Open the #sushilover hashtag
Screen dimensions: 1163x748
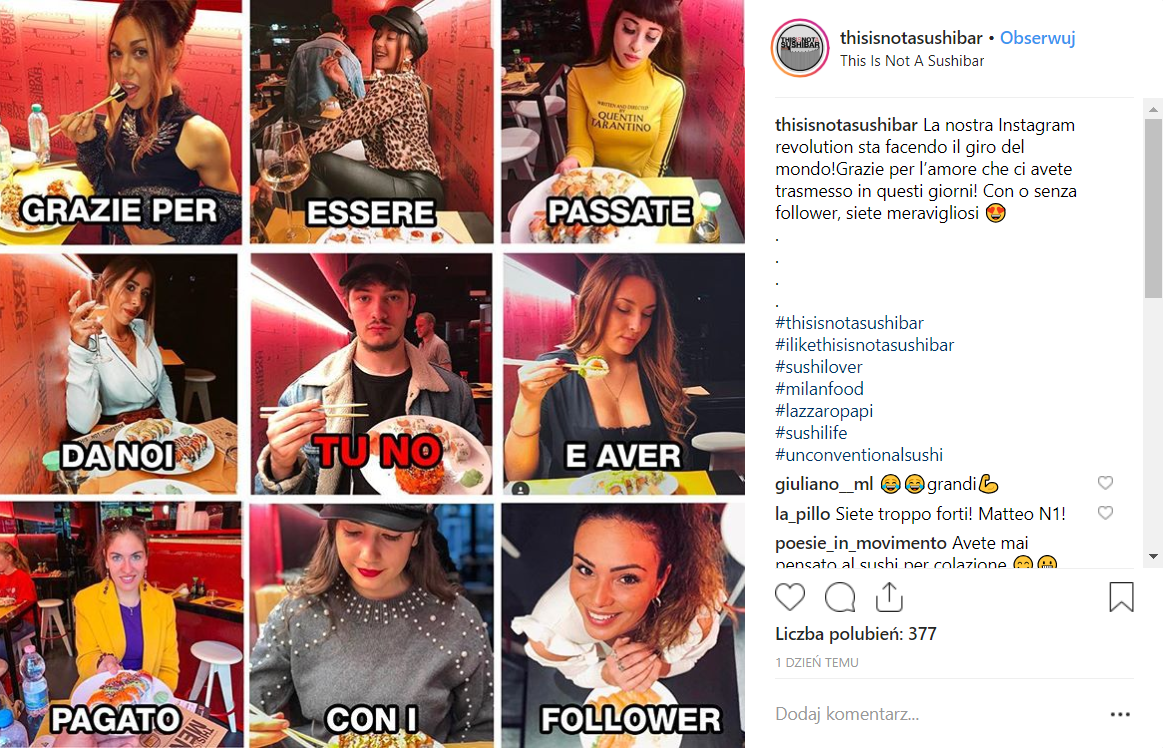(x=819, y=367)
